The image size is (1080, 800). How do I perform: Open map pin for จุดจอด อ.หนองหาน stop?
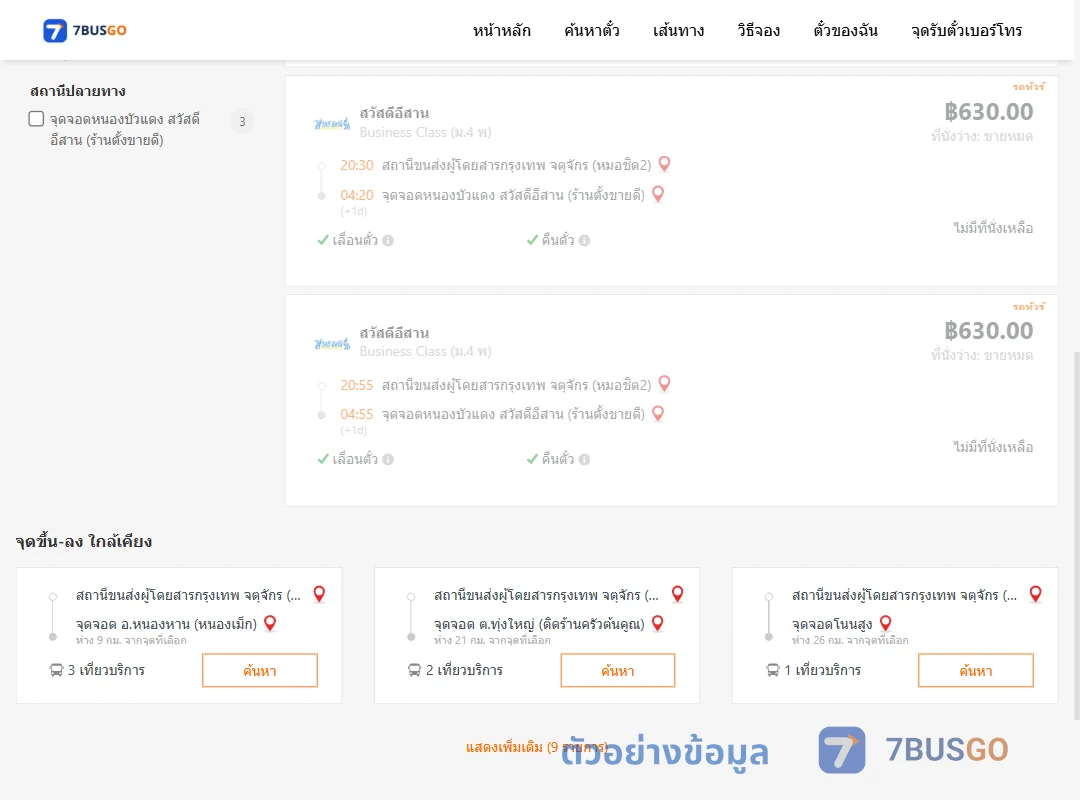[x=270, y=624]
